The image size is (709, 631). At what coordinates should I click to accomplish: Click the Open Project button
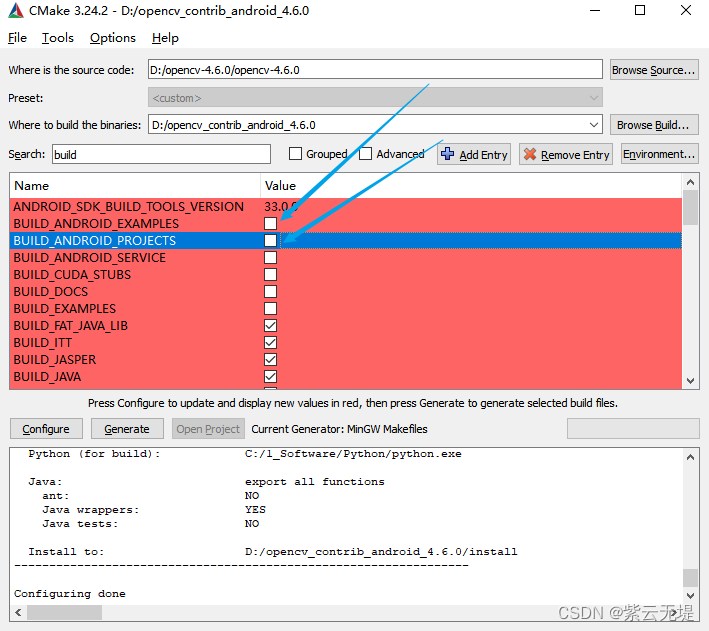pyautogui.click(x=208, y=429)
